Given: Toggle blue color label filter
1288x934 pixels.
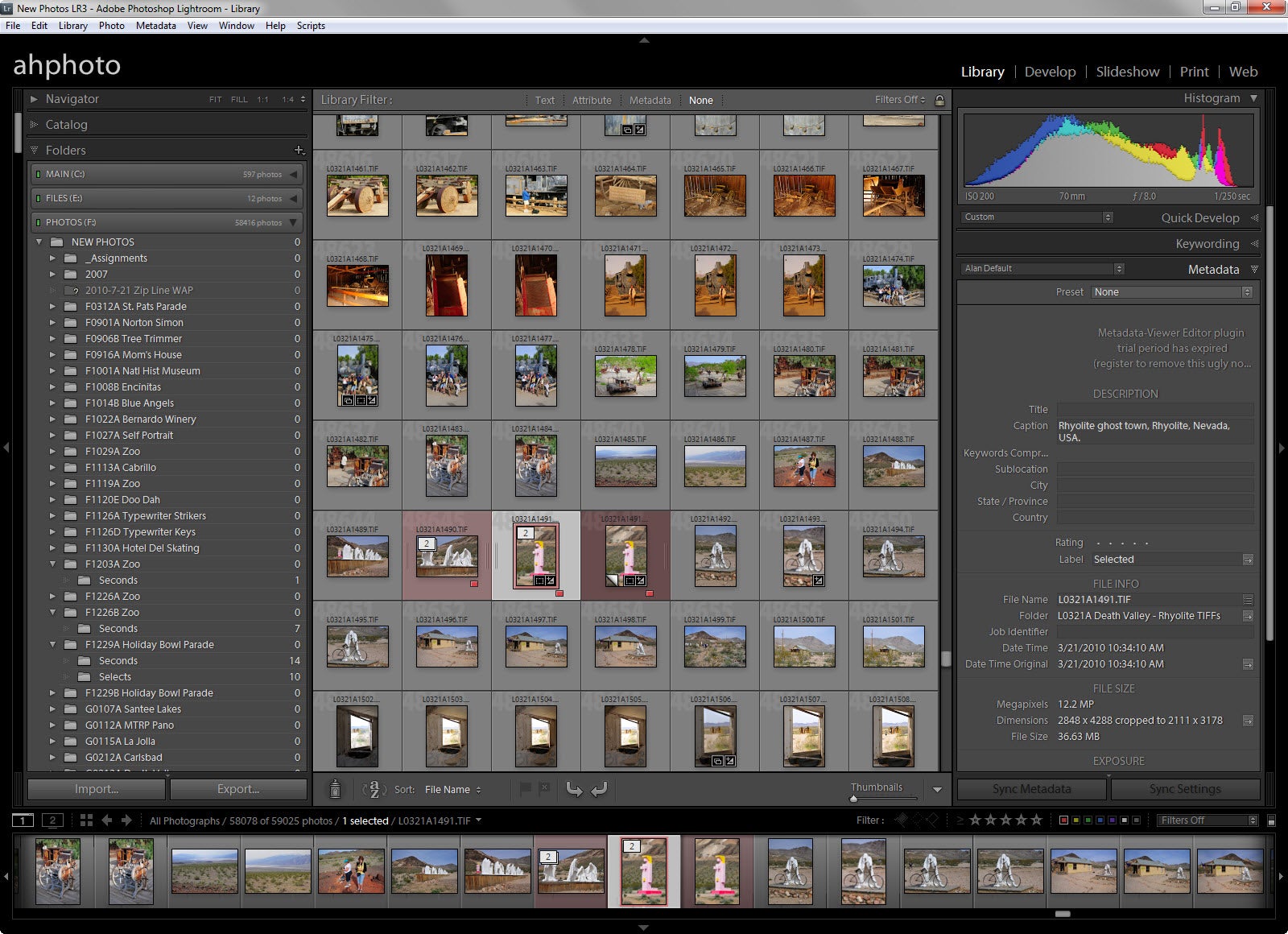Looking at the screenshot, I should click(1100, 820).
